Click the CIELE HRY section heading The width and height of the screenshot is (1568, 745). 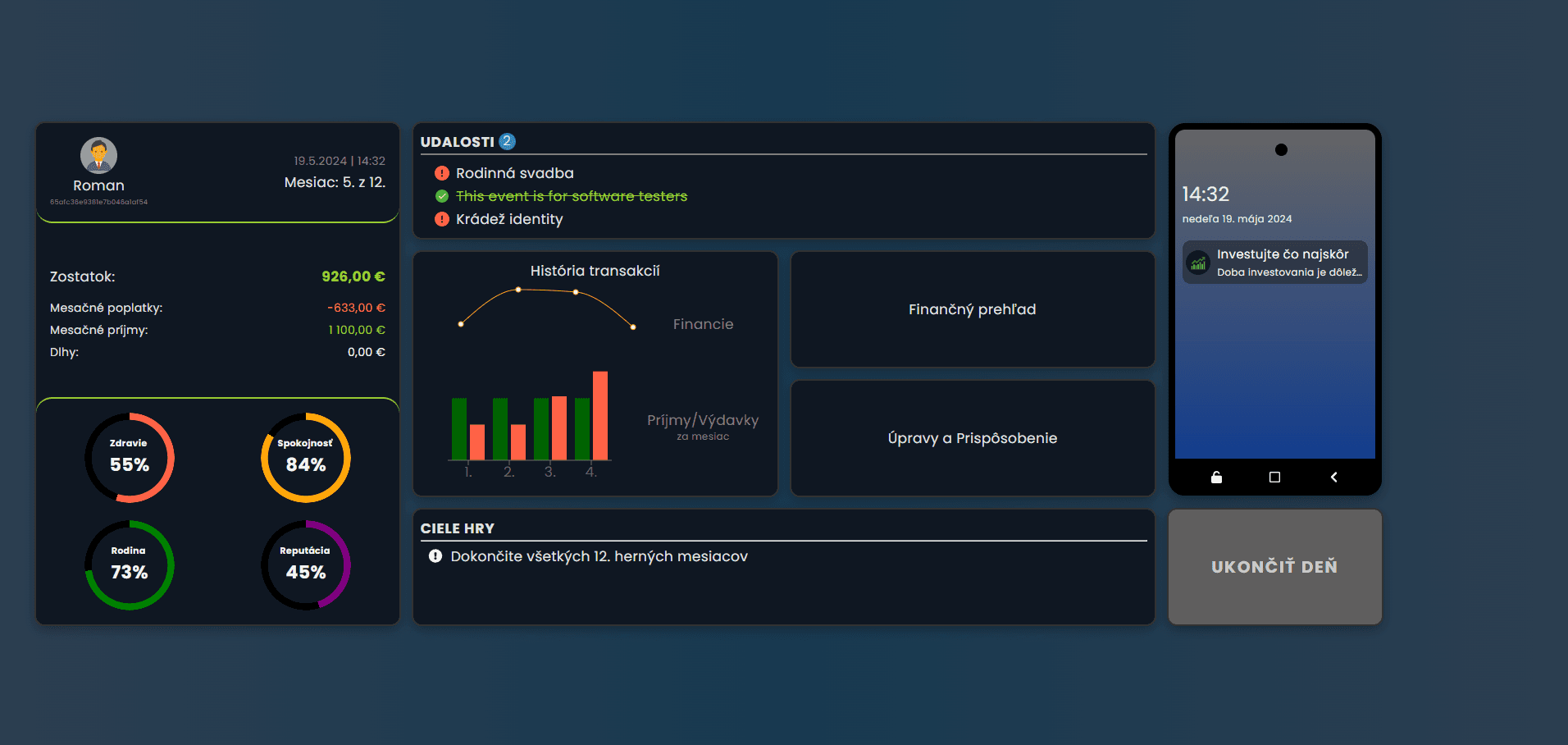point(458,528)
